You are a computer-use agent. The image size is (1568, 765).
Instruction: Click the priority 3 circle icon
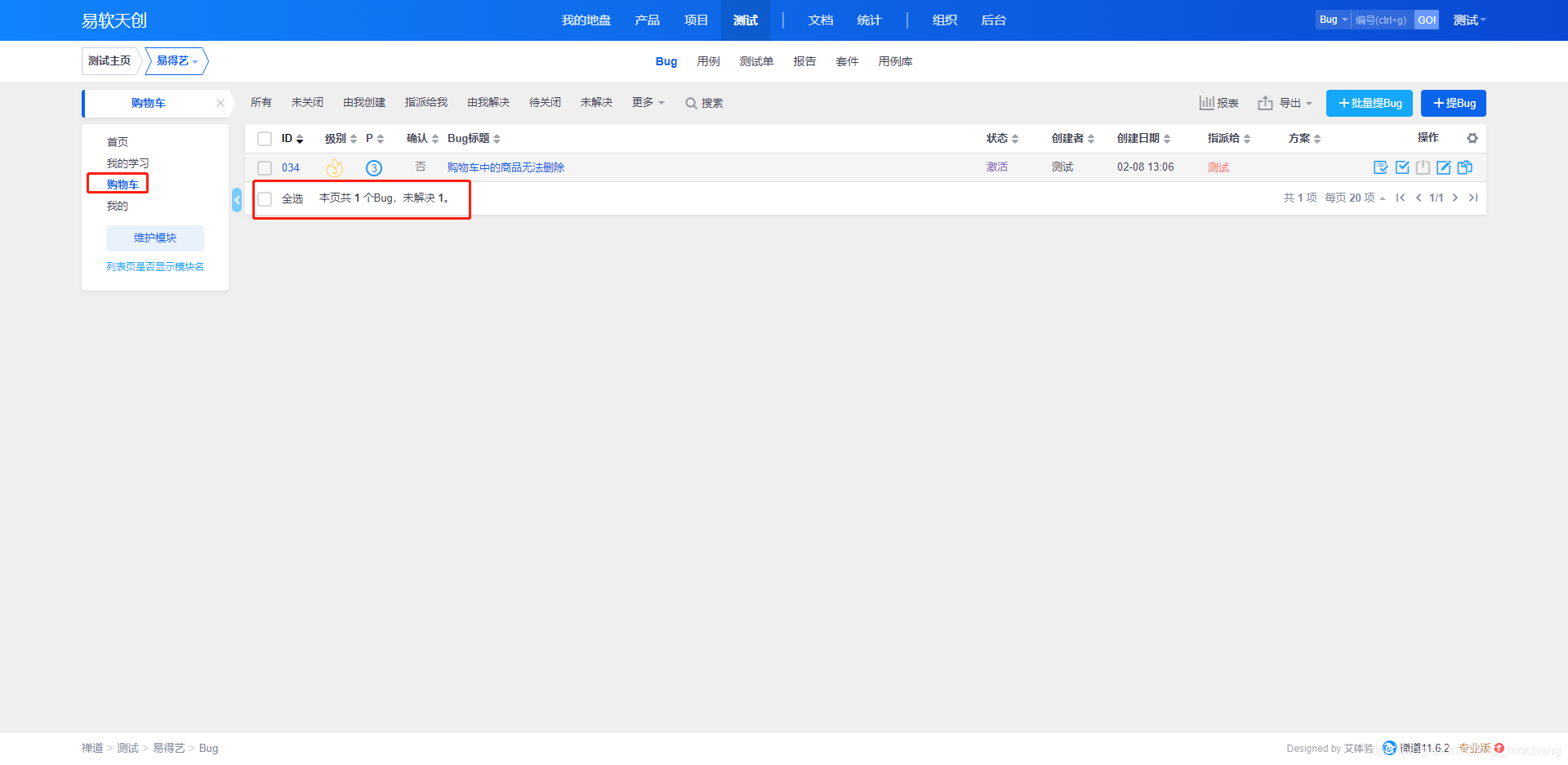click(374, 168)
